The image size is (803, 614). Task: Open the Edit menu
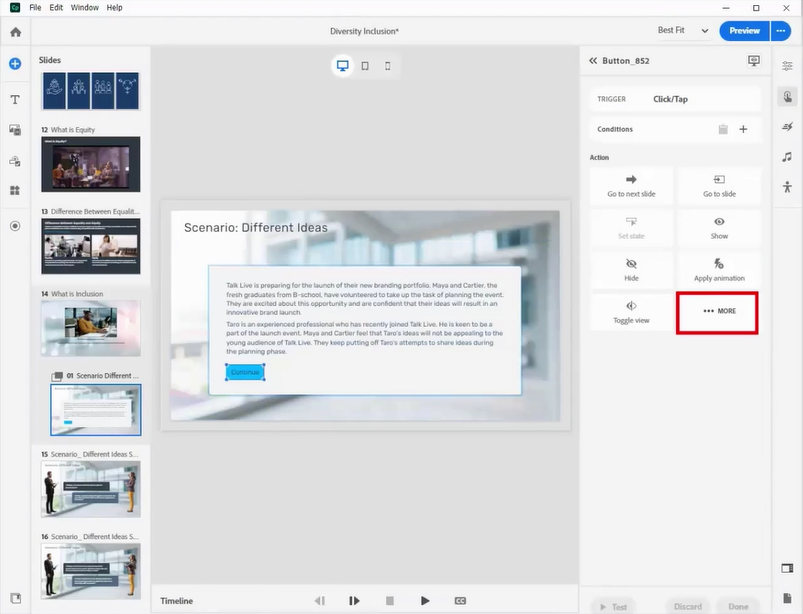coord(56,8)
